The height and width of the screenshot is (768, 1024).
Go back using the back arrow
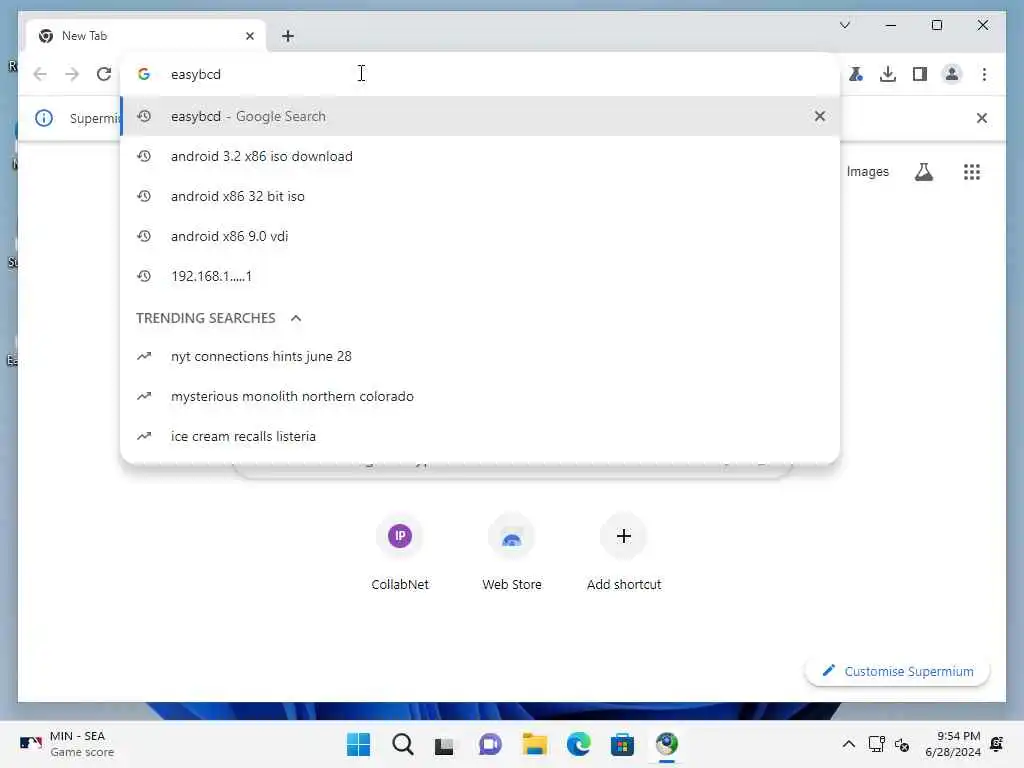point(40,74)
